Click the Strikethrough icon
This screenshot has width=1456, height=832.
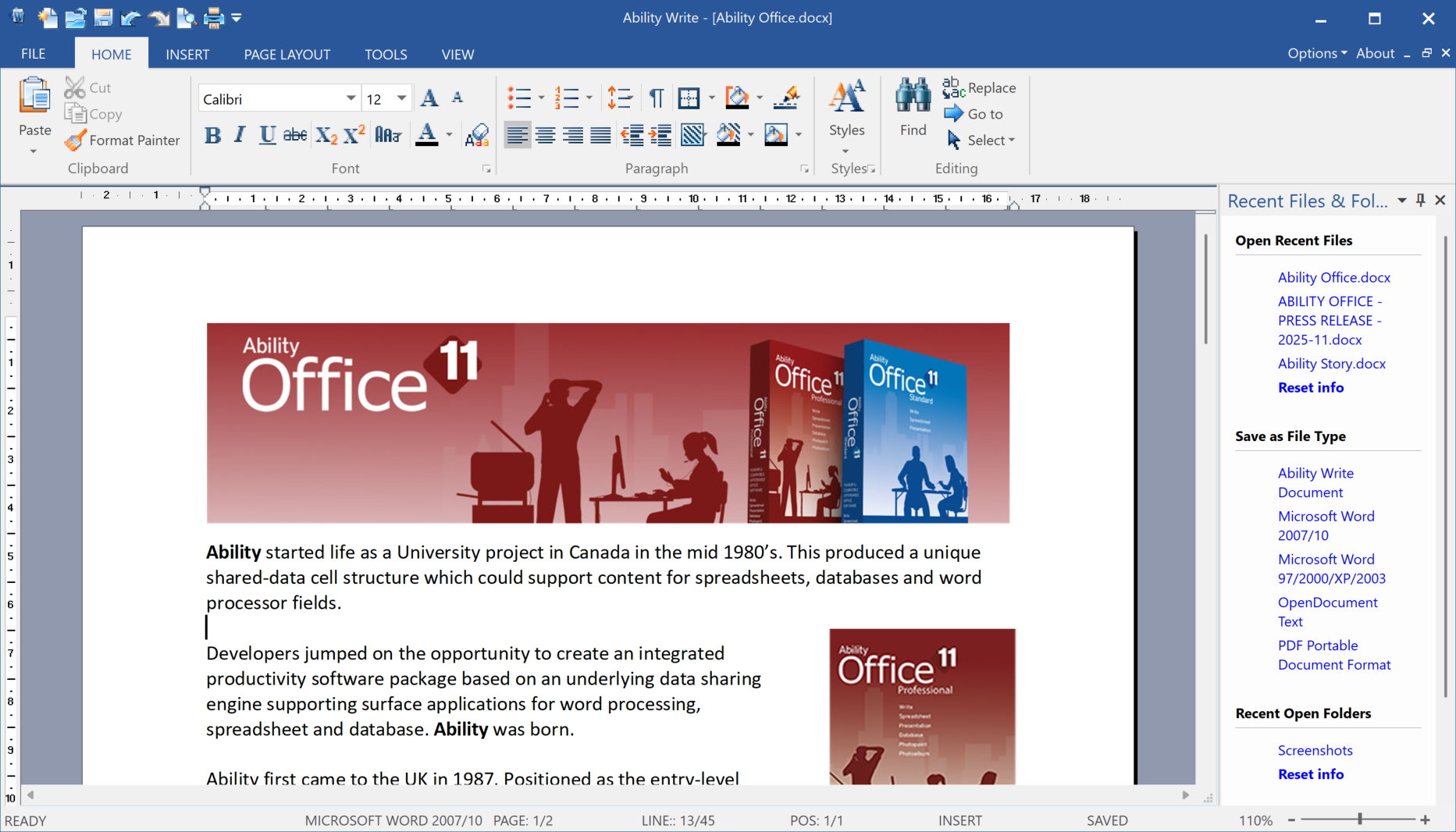point(294,136)
